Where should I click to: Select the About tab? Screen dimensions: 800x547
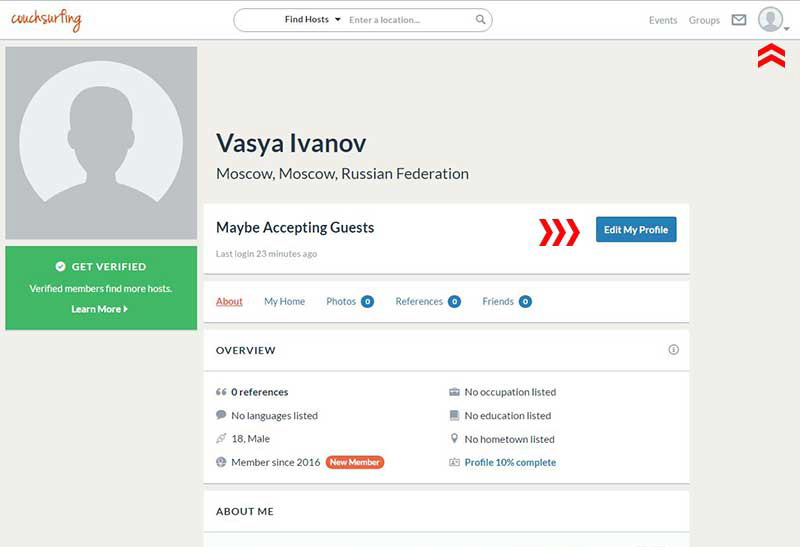click(229, 302)
